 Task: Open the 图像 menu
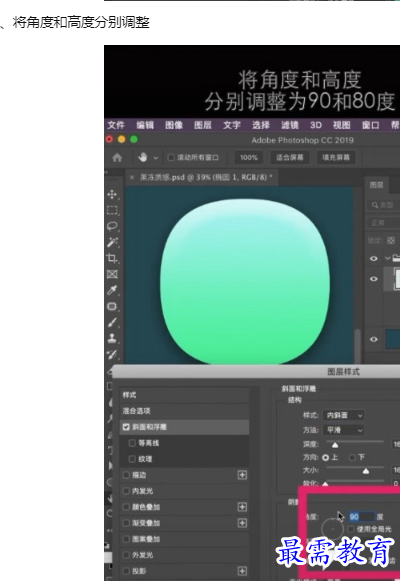(x=174, y=125)
